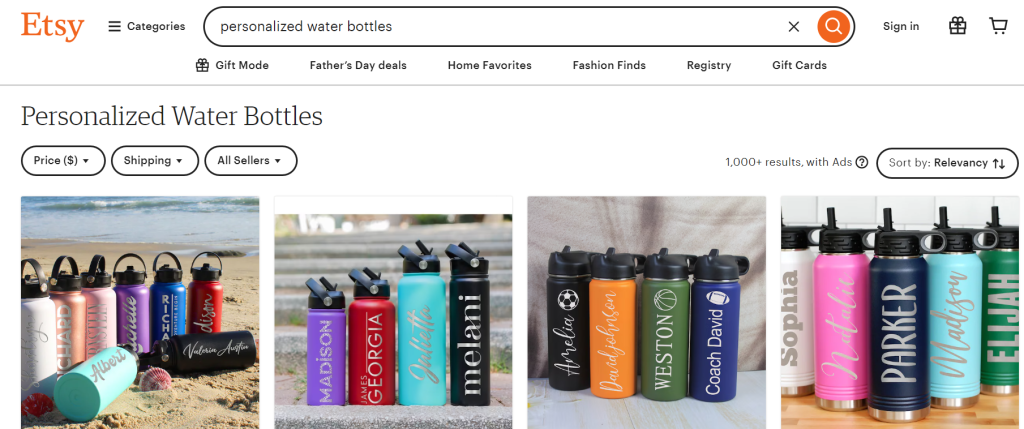Viewport: 1024px width, 429px height.
Task: Click the personalized water bottles search field
Action: (x=496, y=27)
